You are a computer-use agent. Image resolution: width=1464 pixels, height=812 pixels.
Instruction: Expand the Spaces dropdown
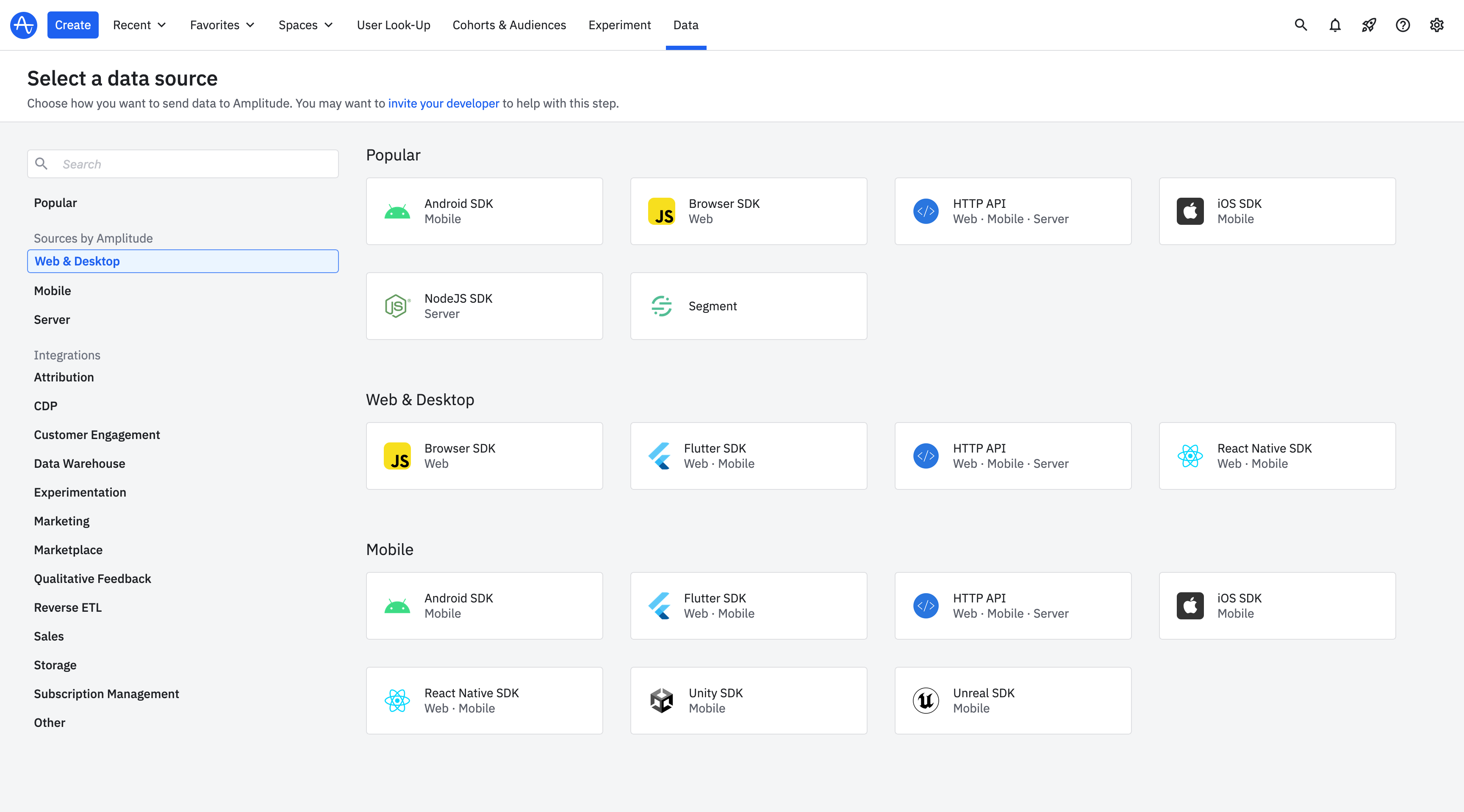[x=305, y=25]
